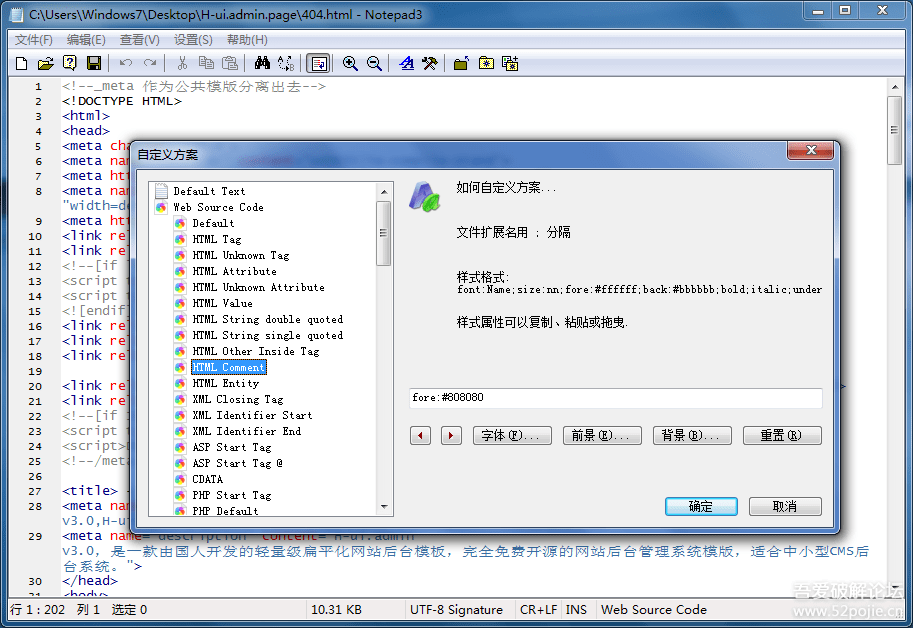Click the Cut scissors icon
Viewport: 913px width, 628px height.
(x=182, y=63)
